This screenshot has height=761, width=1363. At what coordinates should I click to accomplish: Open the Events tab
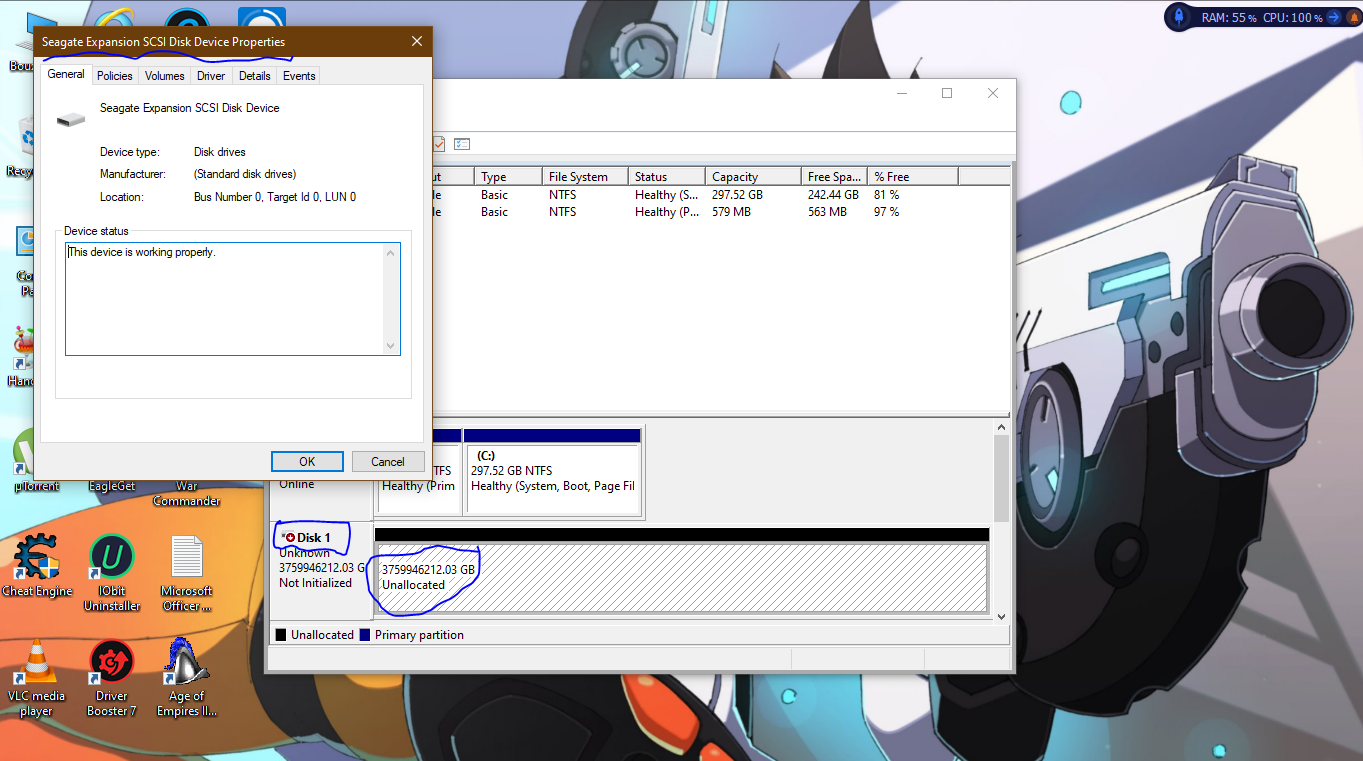tap(299, 76)
